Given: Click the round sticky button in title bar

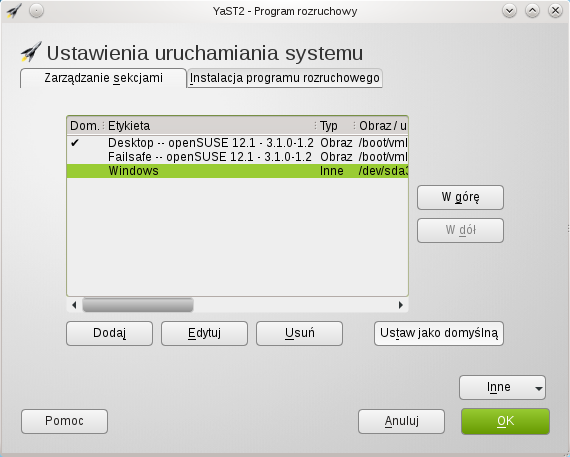Looking at the screenshot, I should pyautogui.click(x=36, y=11).
